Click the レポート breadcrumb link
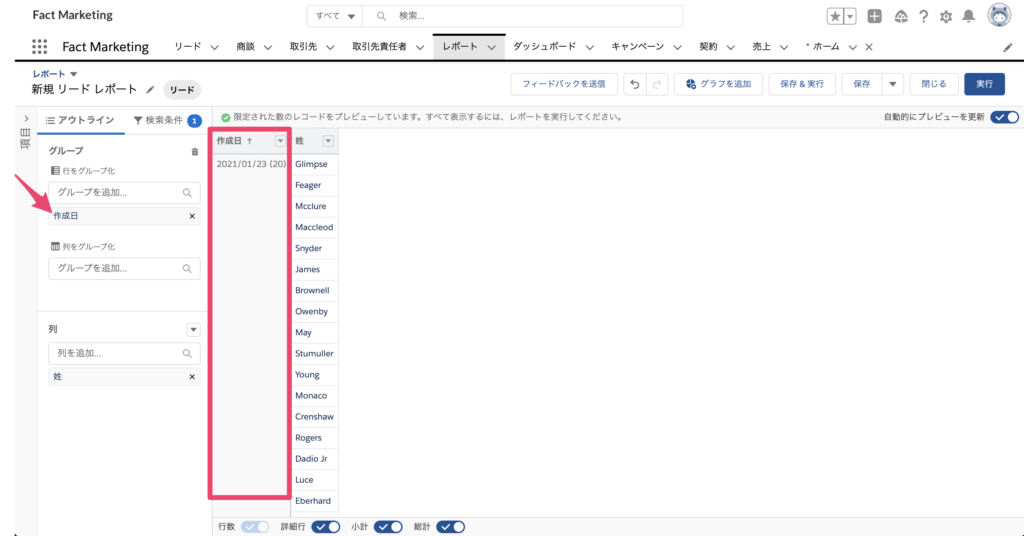The image size is (1024, 536). [x=49, y=74]
